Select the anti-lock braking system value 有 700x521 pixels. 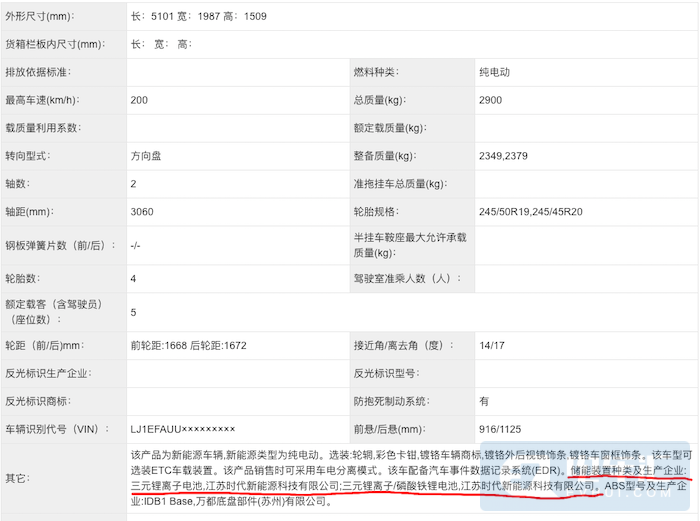[x=484, y=401]
